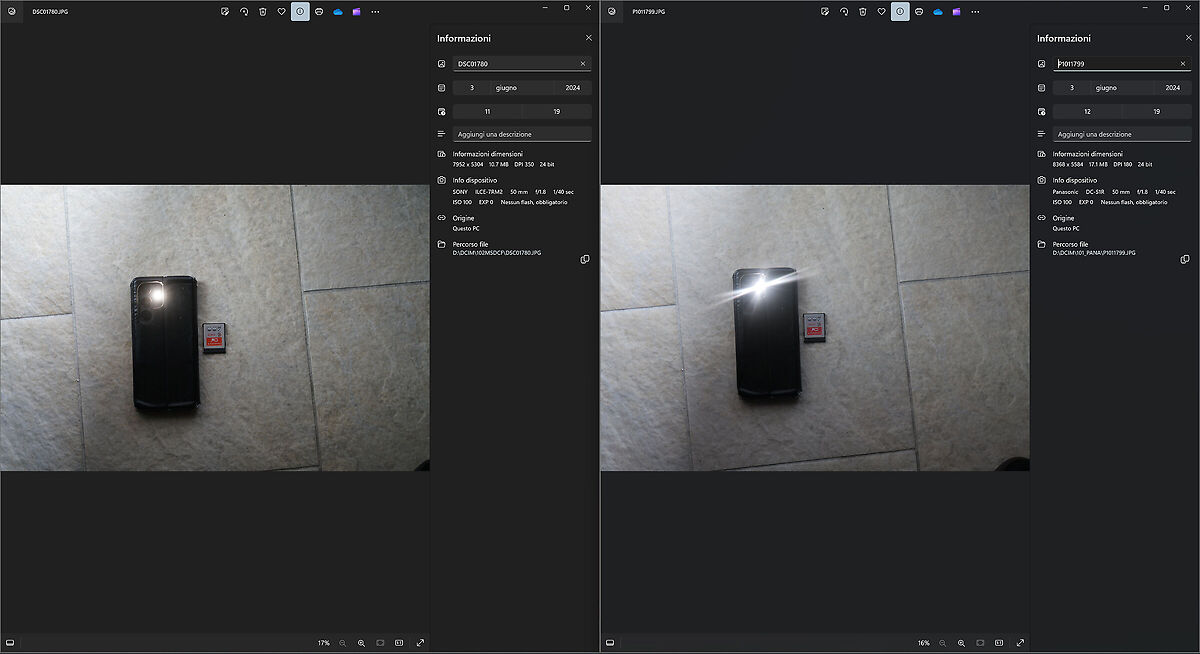Clear the DSC01780 filename field
The image size is (1200, 654).
[583, 64]
